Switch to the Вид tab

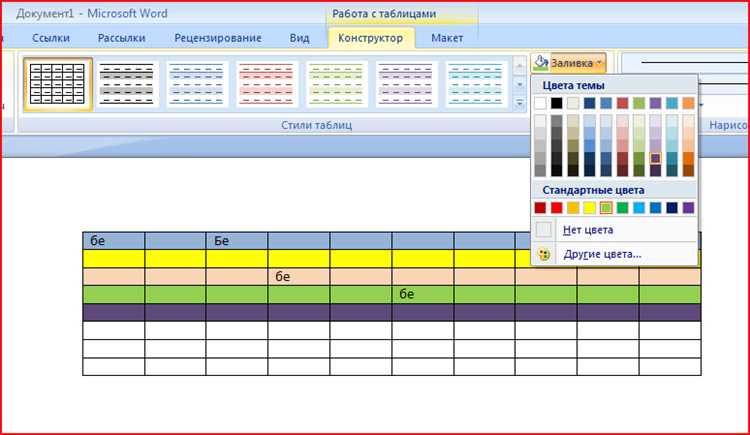click(x=299, y=38)
